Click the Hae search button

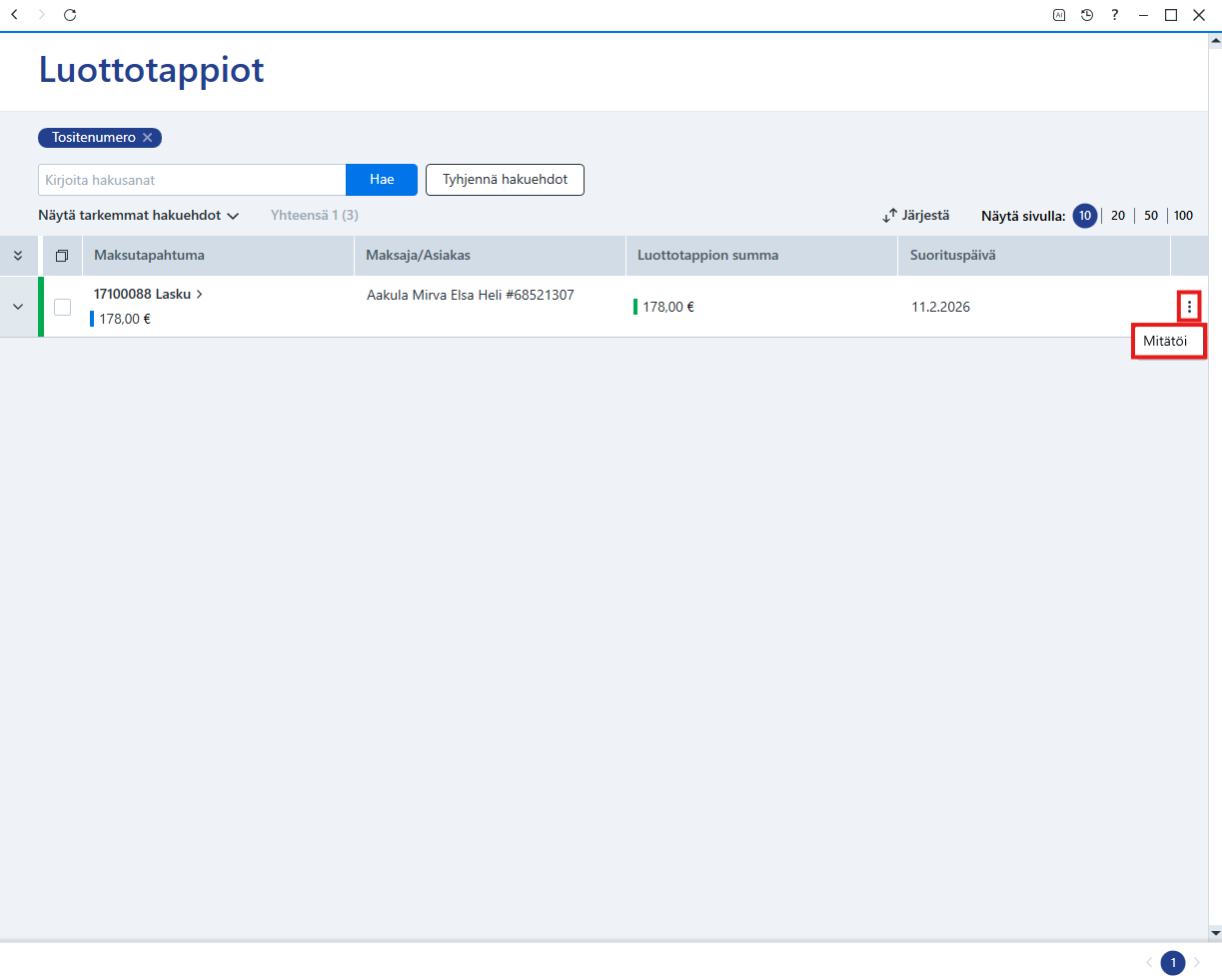point(382,180)
